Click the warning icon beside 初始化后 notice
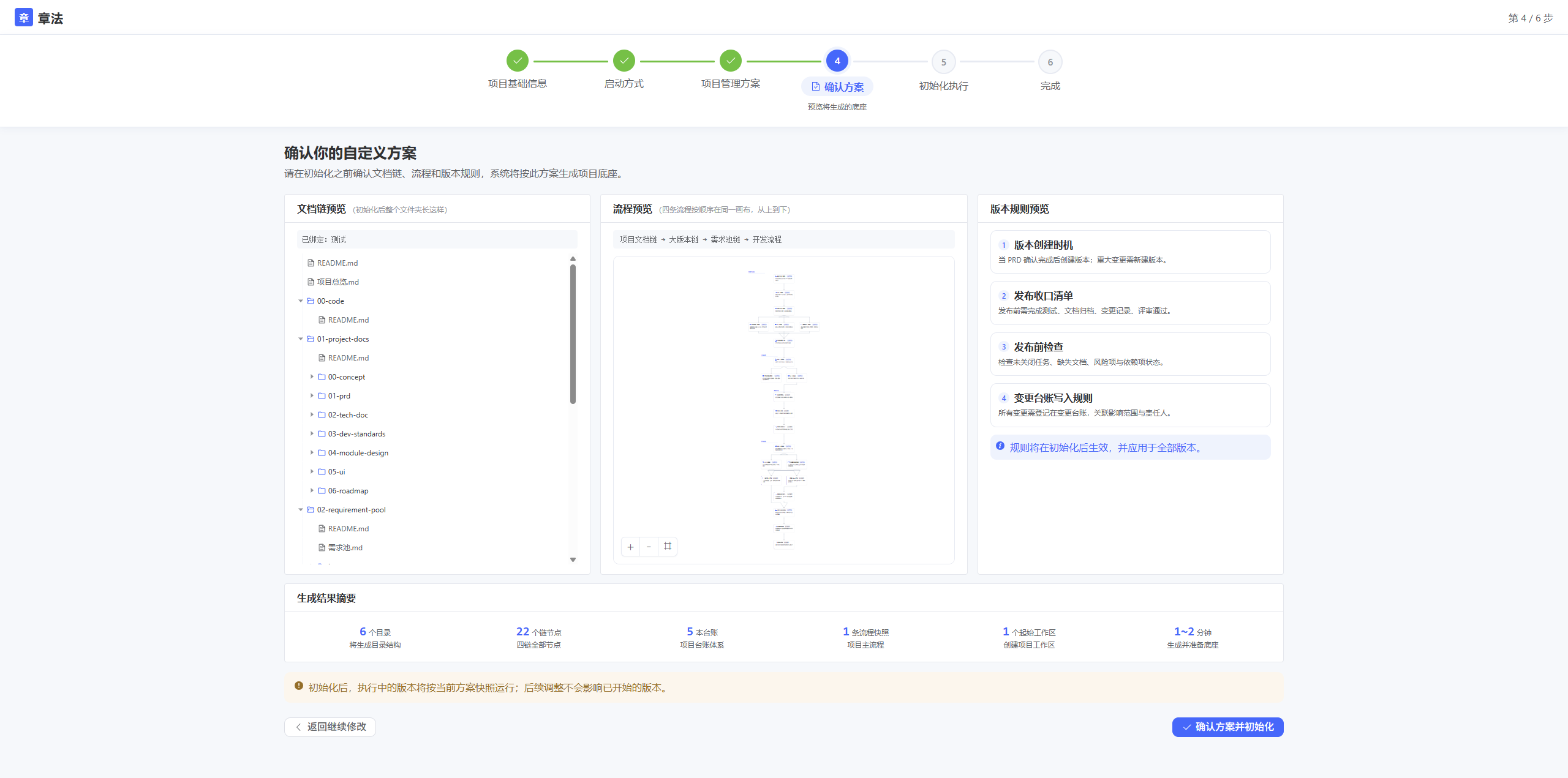This screenshot has width=1568, height=778. pos(299,686)
